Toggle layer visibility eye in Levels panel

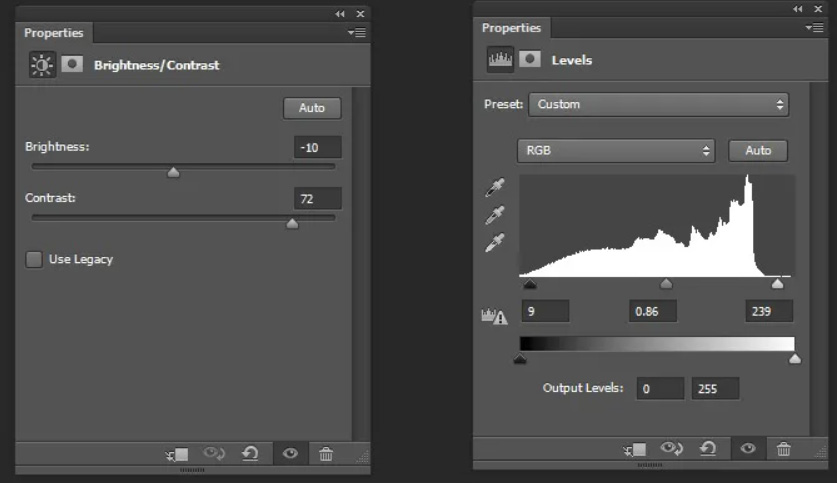(748, 448)
